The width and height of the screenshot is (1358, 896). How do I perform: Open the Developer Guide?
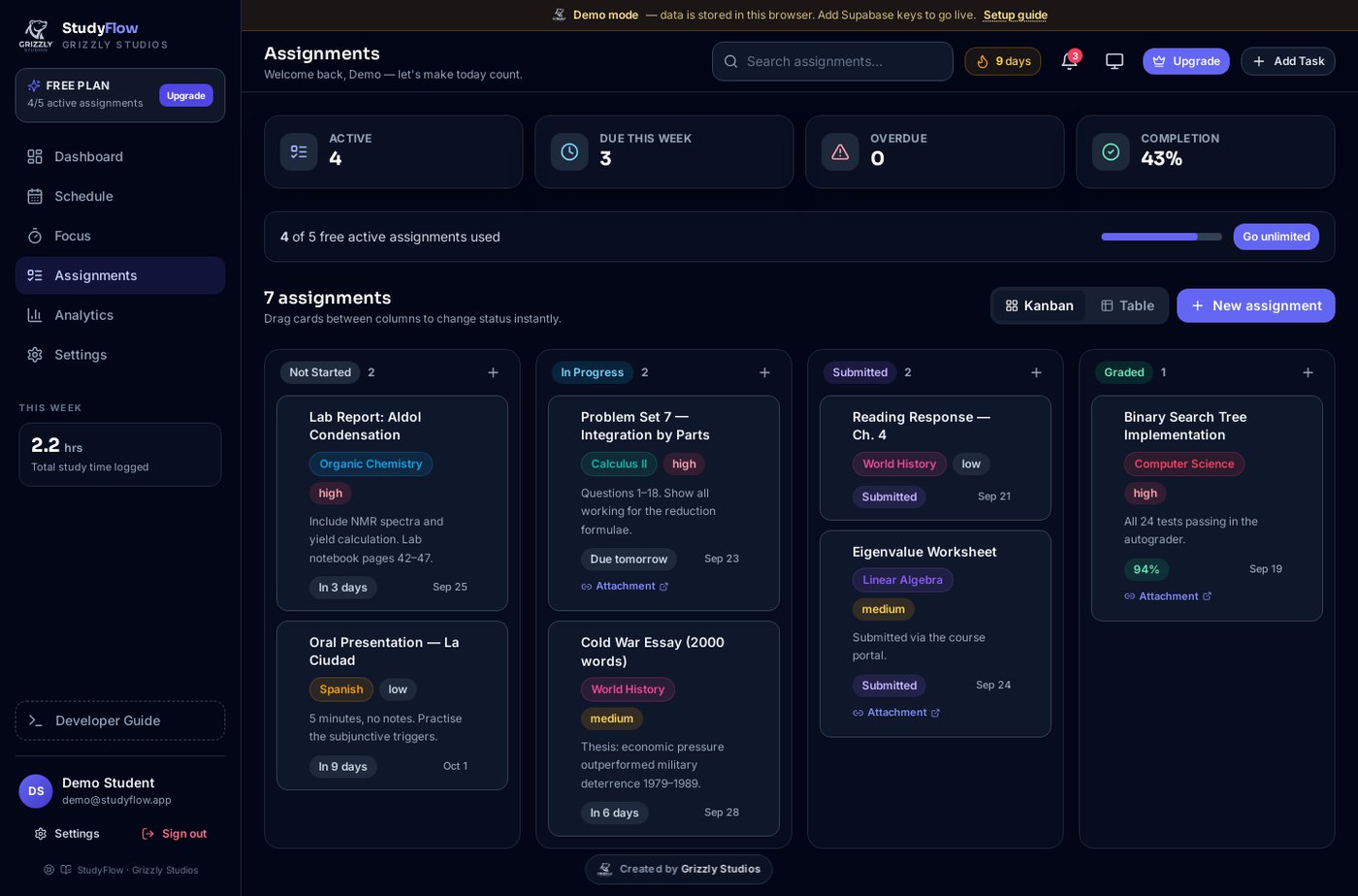tap(120, 720)
